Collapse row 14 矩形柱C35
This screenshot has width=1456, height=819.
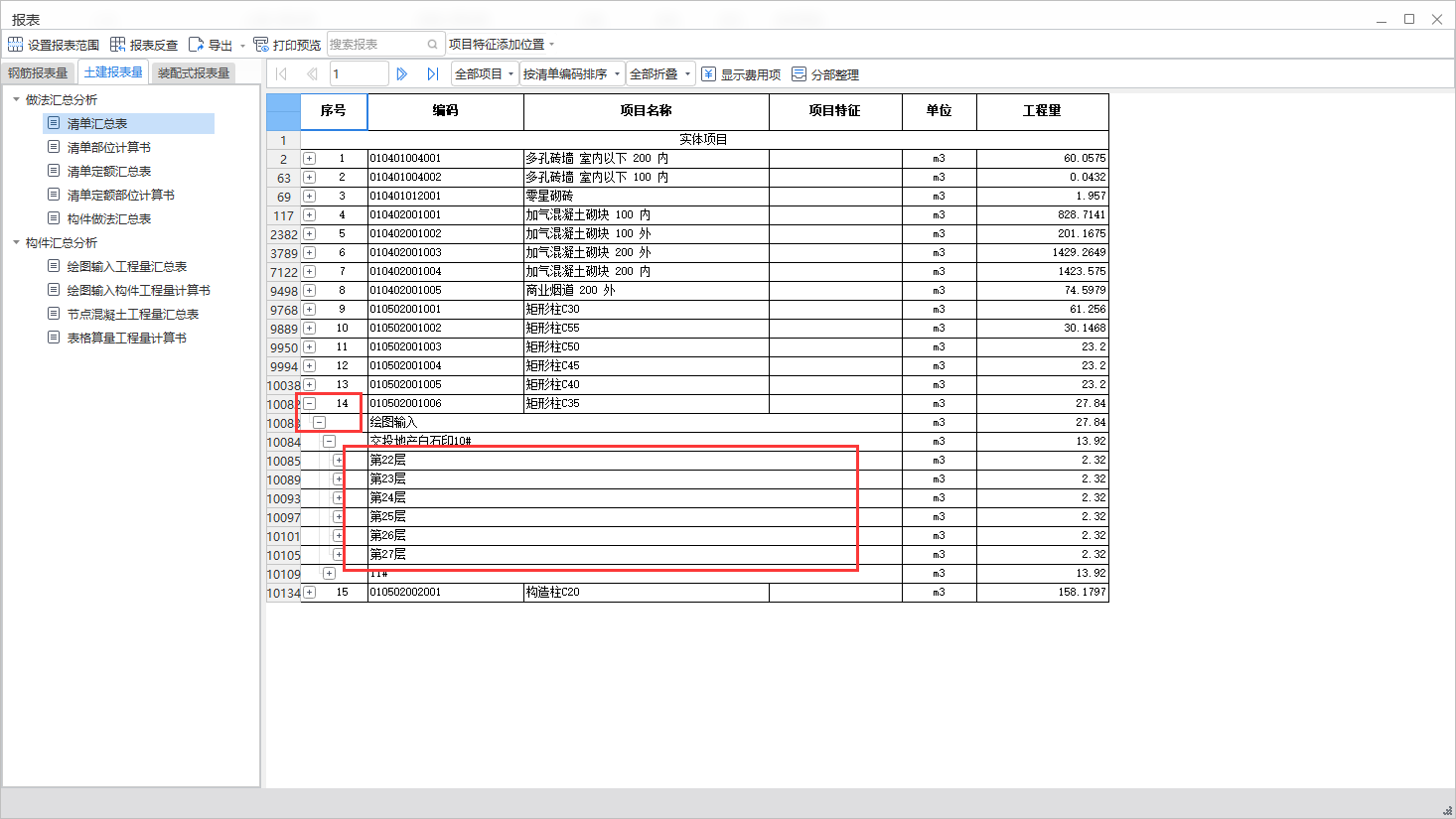tap(309, 404)
